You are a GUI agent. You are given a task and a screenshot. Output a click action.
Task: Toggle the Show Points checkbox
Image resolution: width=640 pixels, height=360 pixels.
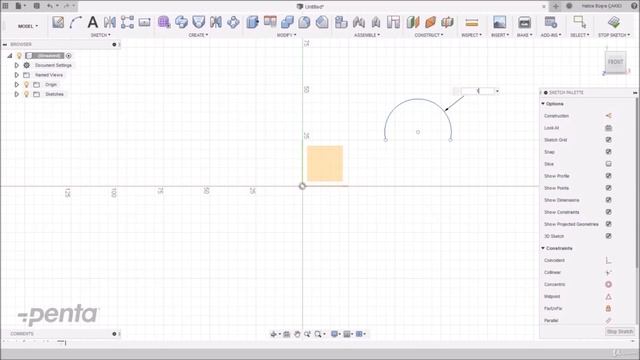point(608,188)
